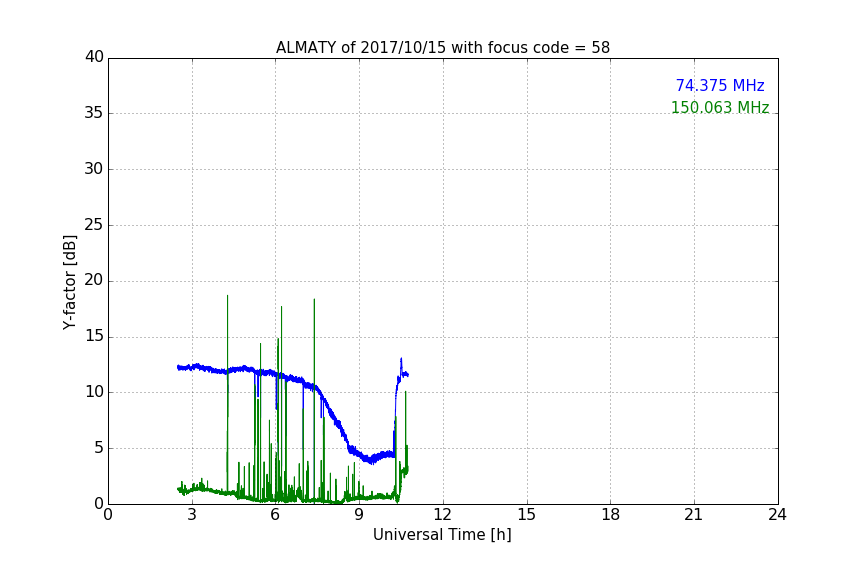Image resolution: width=864 pixels, height=576 pixels.
Task: Click y-axis tick label '40'
Action: pyautogui.click(x=94, y=57)
